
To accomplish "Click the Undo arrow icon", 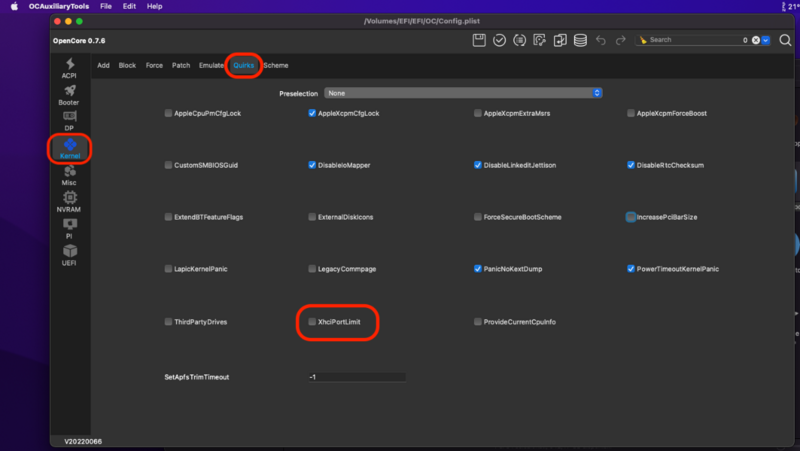I will (x=601, y=40).
